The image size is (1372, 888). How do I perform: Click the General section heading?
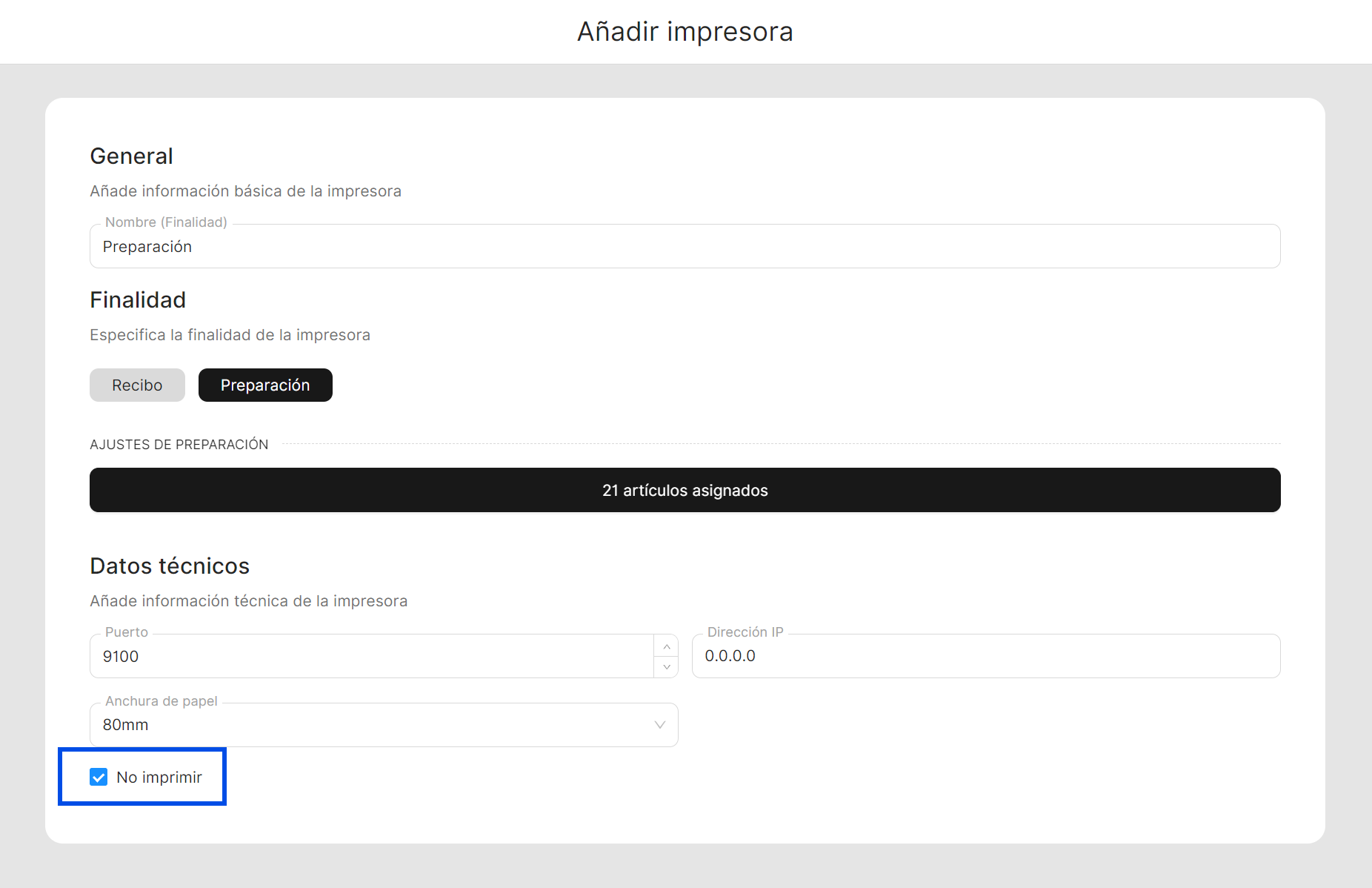pos(132,156)
